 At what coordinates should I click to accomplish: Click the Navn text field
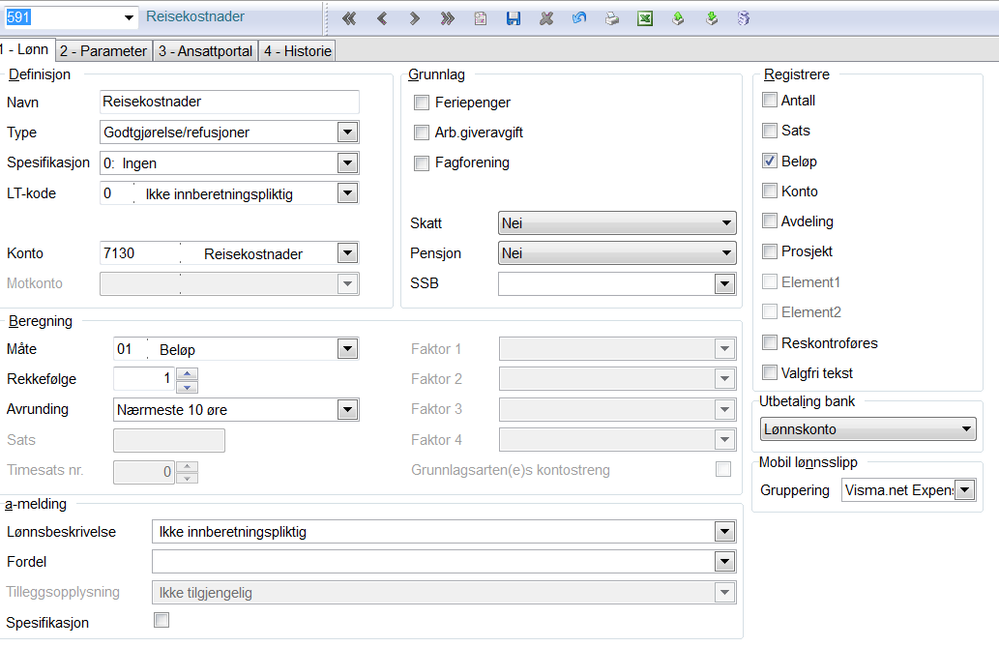229,101
